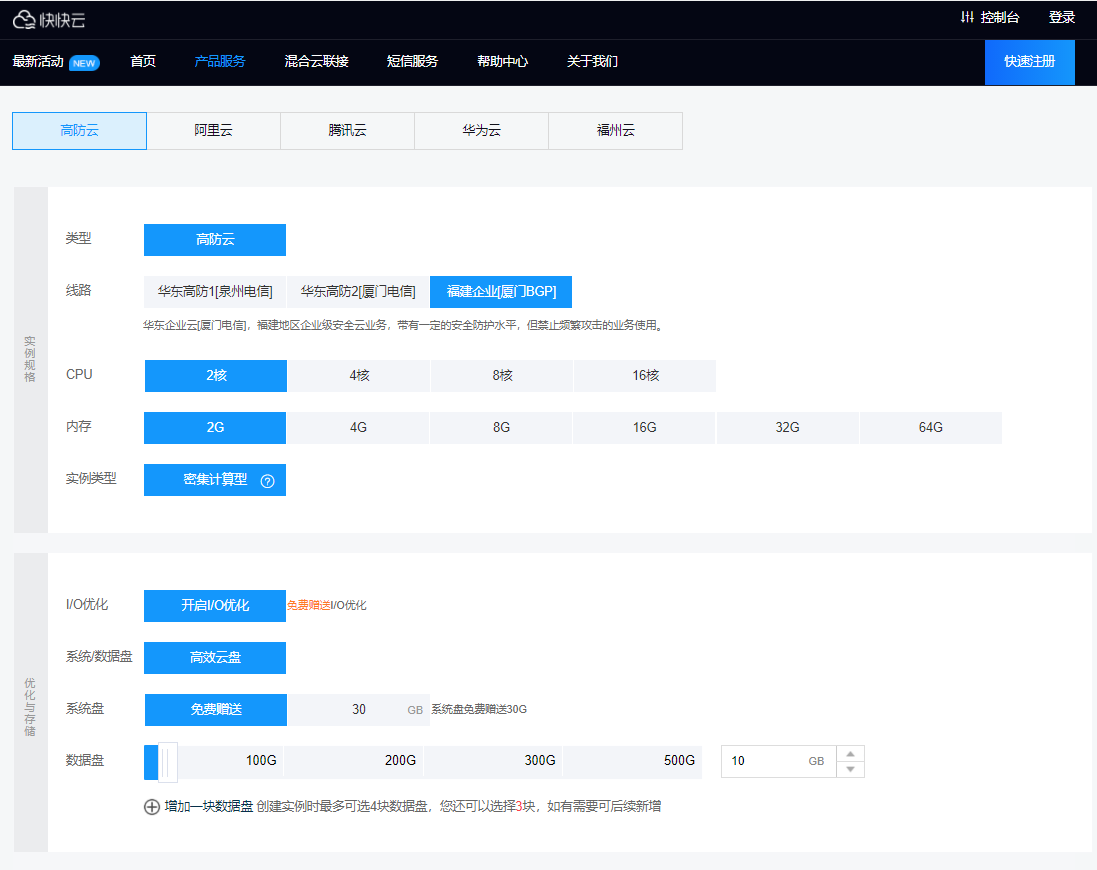Switch to the 华为云 tab
The height and width of the screenshot is (870, 1097).
coord(481,131)
